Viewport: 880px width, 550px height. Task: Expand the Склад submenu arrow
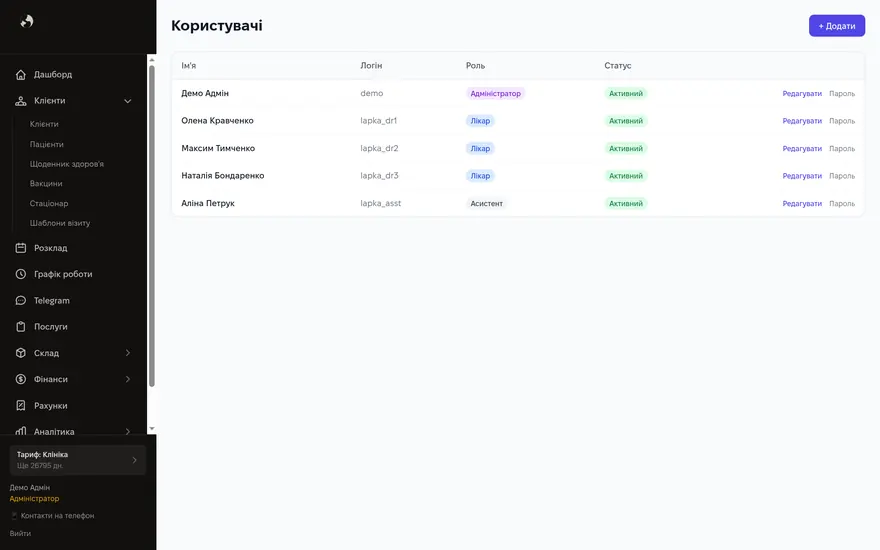tap(127, 353)
